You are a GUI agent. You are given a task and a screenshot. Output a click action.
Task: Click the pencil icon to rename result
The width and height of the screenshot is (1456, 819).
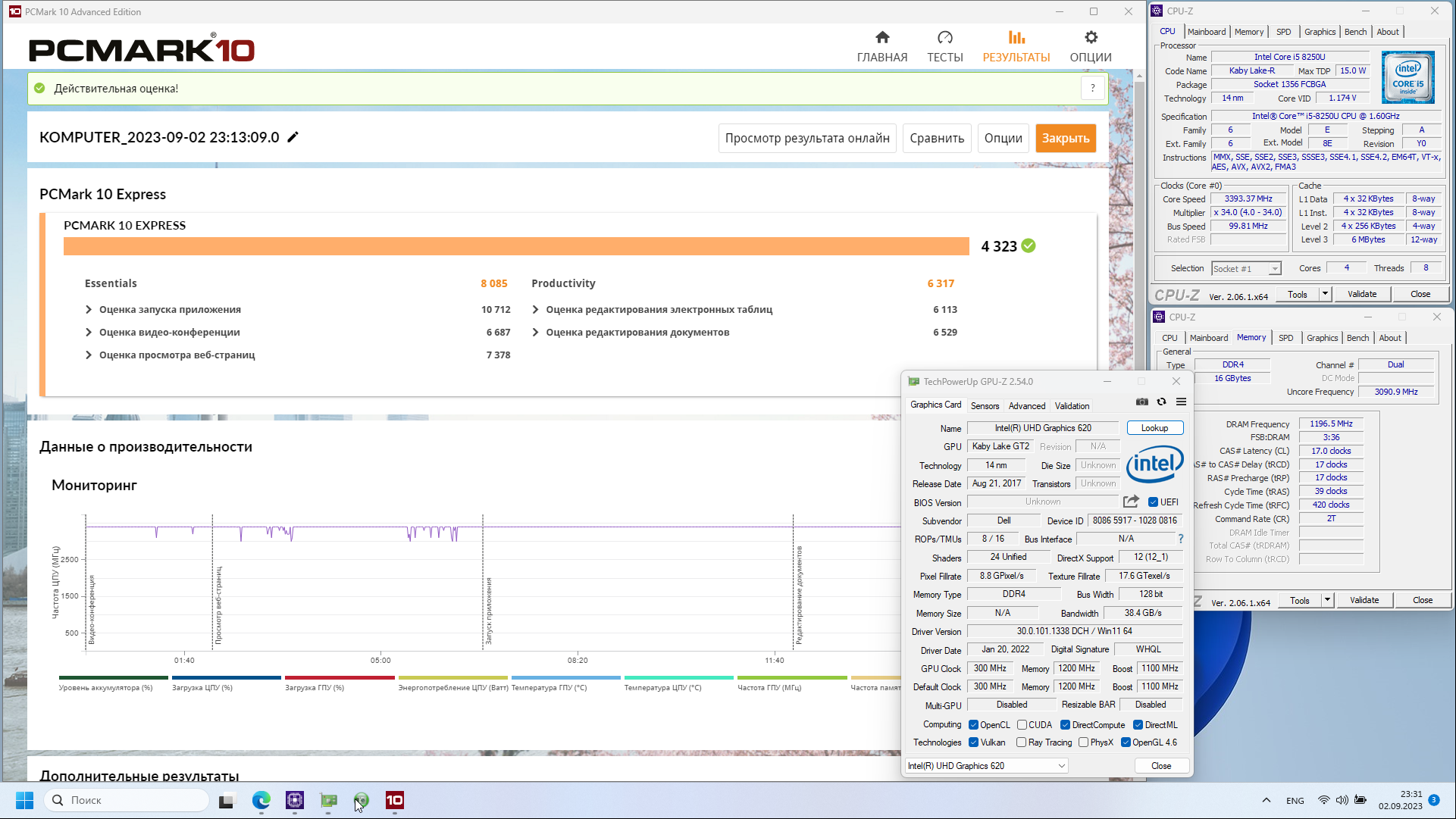(293, 137)
